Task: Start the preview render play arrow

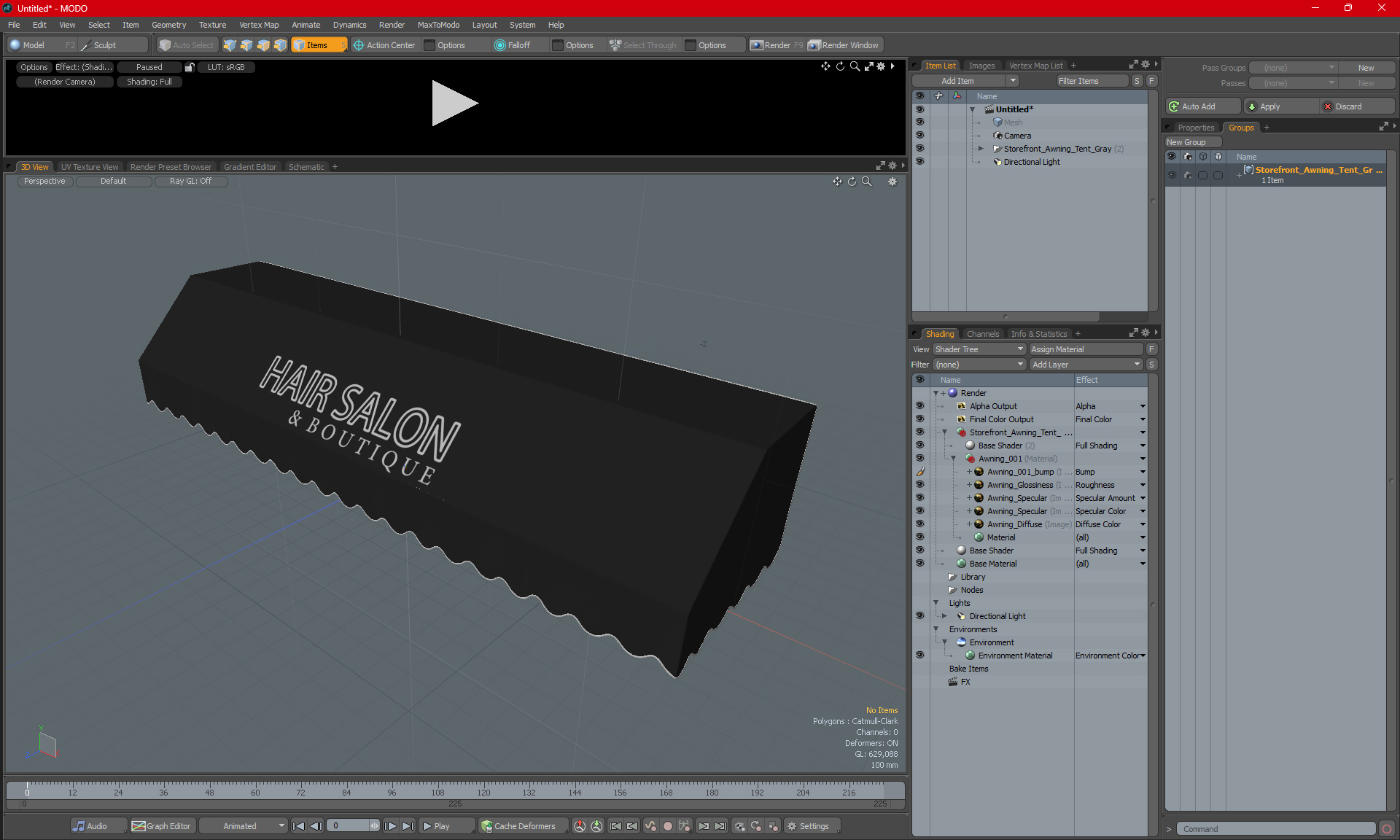Action: [x=454, y=103]
